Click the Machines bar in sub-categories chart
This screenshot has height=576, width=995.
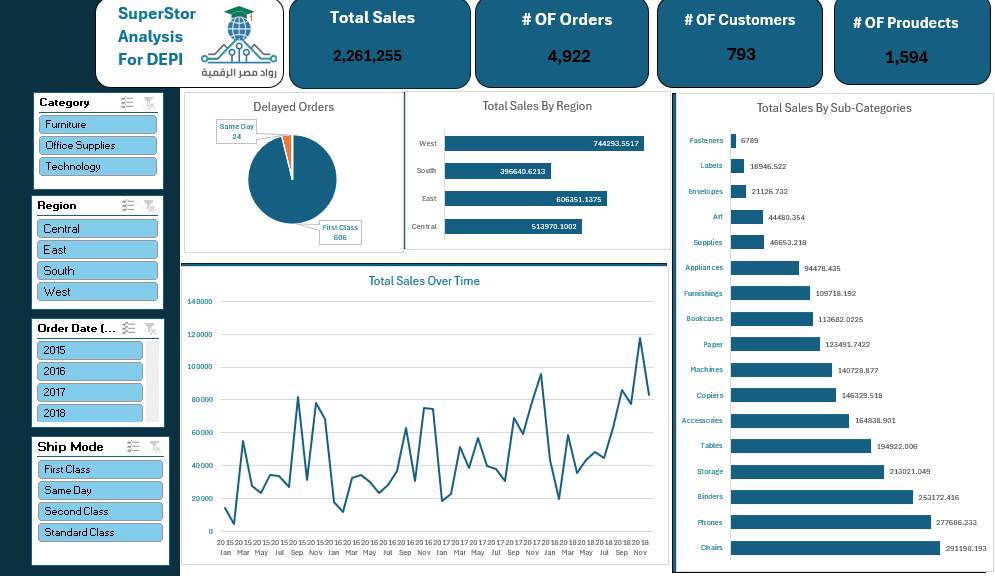point(781,370)
